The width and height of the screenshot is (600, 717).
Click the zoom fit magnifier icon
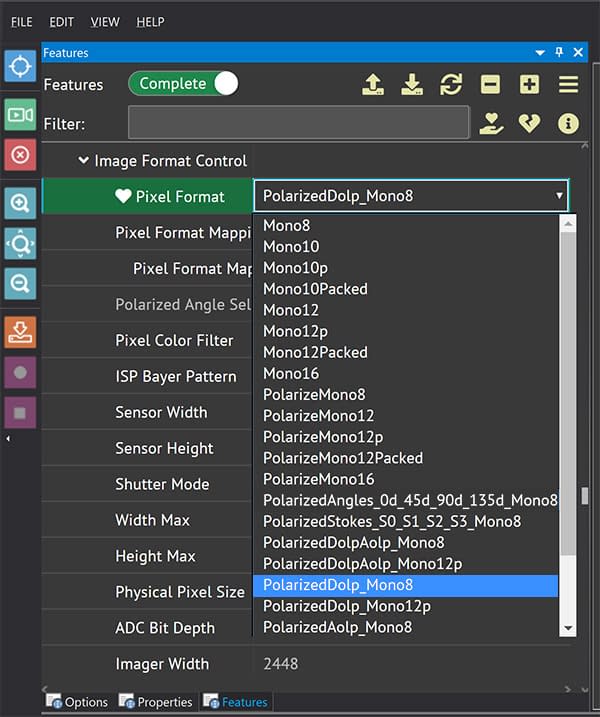tap(20, 243)
